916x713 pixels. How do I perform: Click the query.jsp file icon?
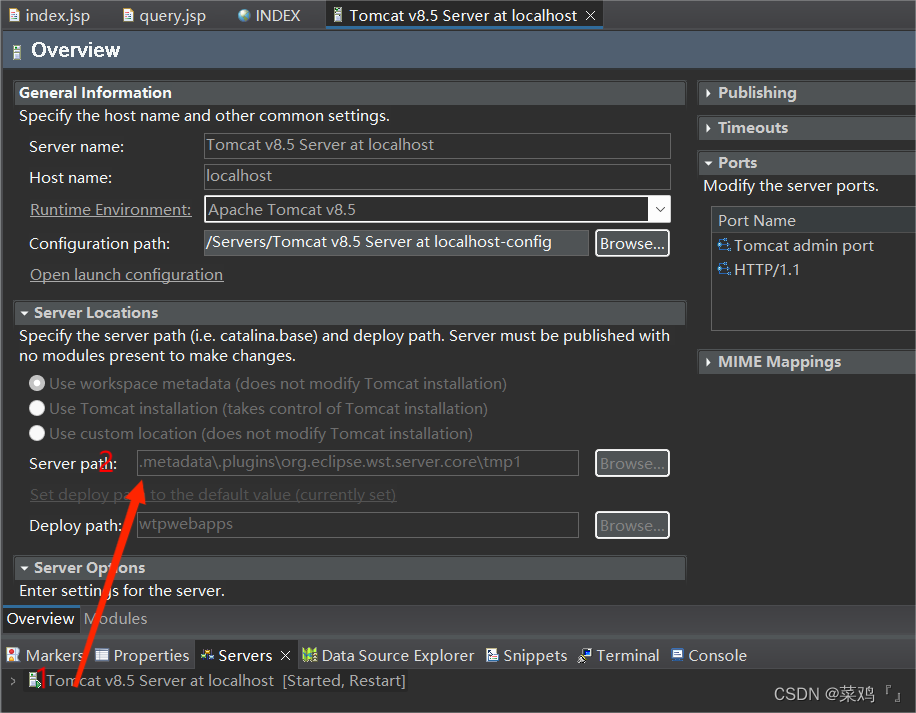tap(128, 15)
